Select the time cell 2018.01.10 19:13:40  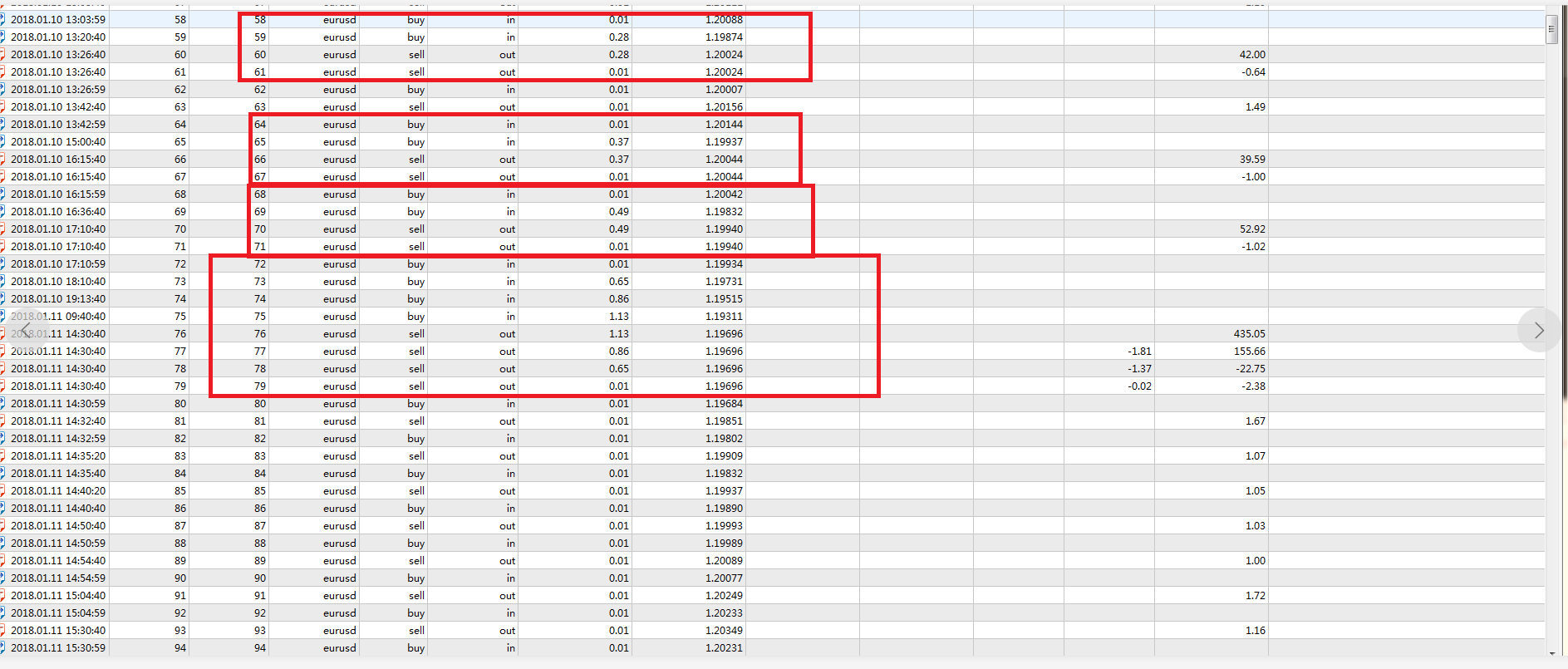coord(58,298)
